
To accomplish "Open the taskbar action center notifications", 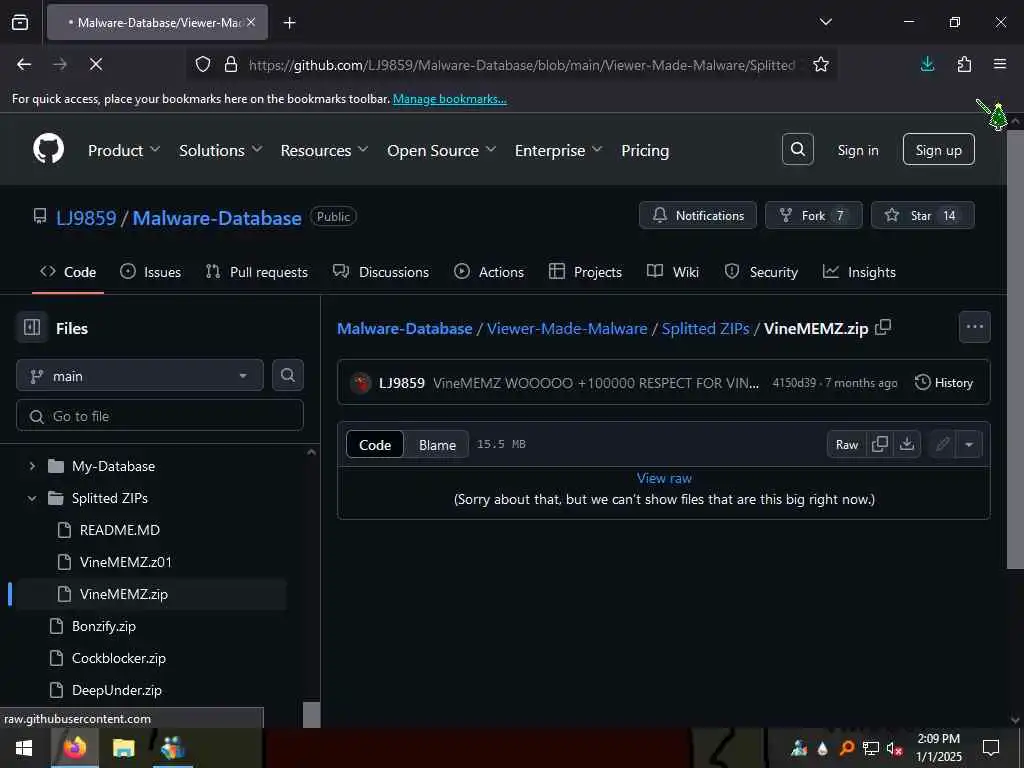I will click(x=991, y=748).
